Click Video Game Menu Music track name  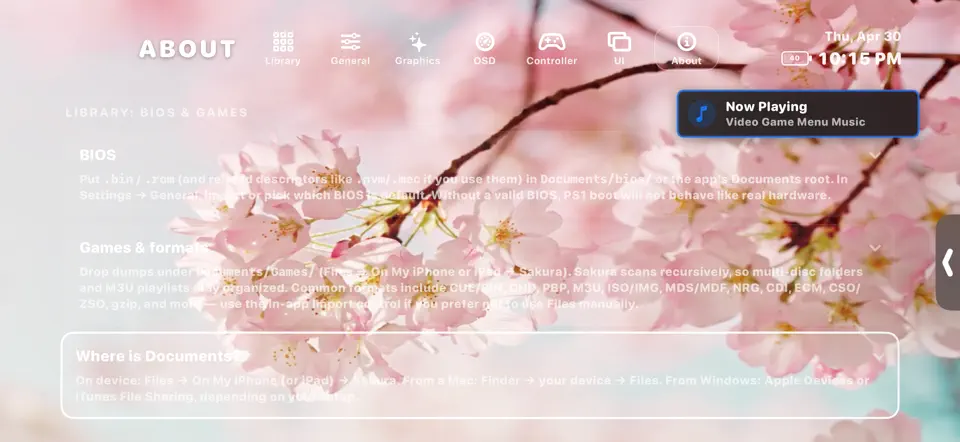[795, 122]
